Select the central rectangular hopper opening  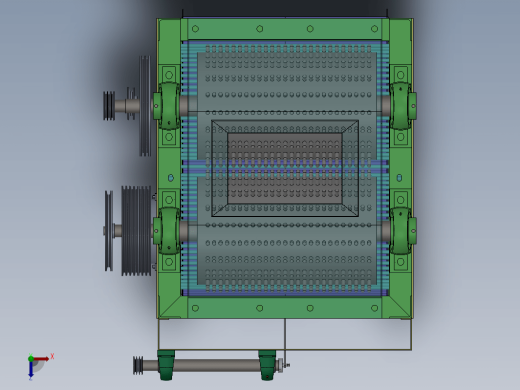pyautogui.click(x=285, y=168)
